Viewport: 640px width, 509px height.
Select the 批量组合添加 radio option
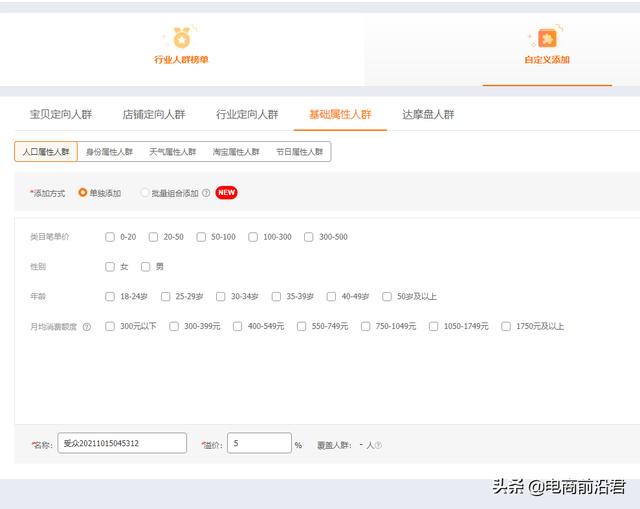pyautogui.click(x=145, y=193)
